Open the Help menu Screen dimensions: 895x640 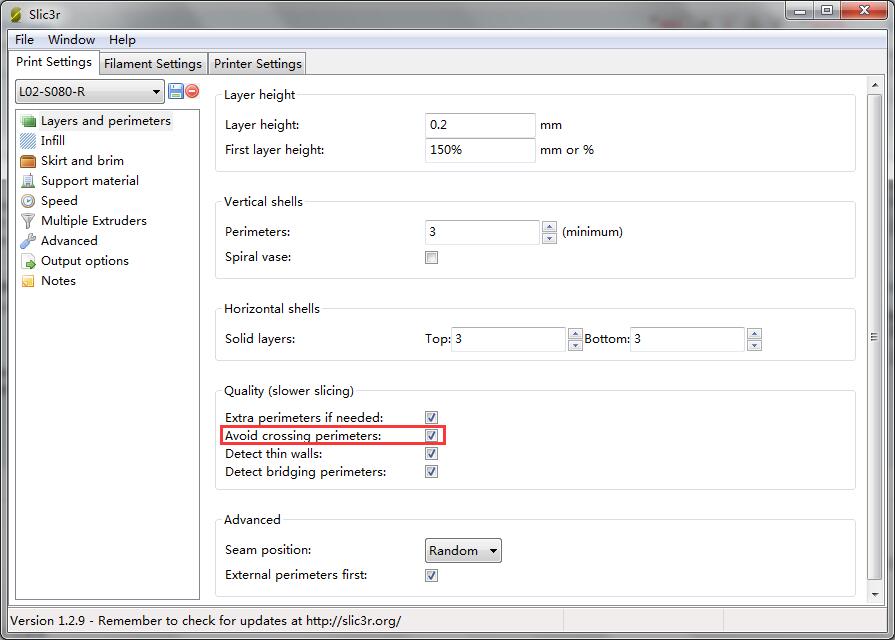122,39
